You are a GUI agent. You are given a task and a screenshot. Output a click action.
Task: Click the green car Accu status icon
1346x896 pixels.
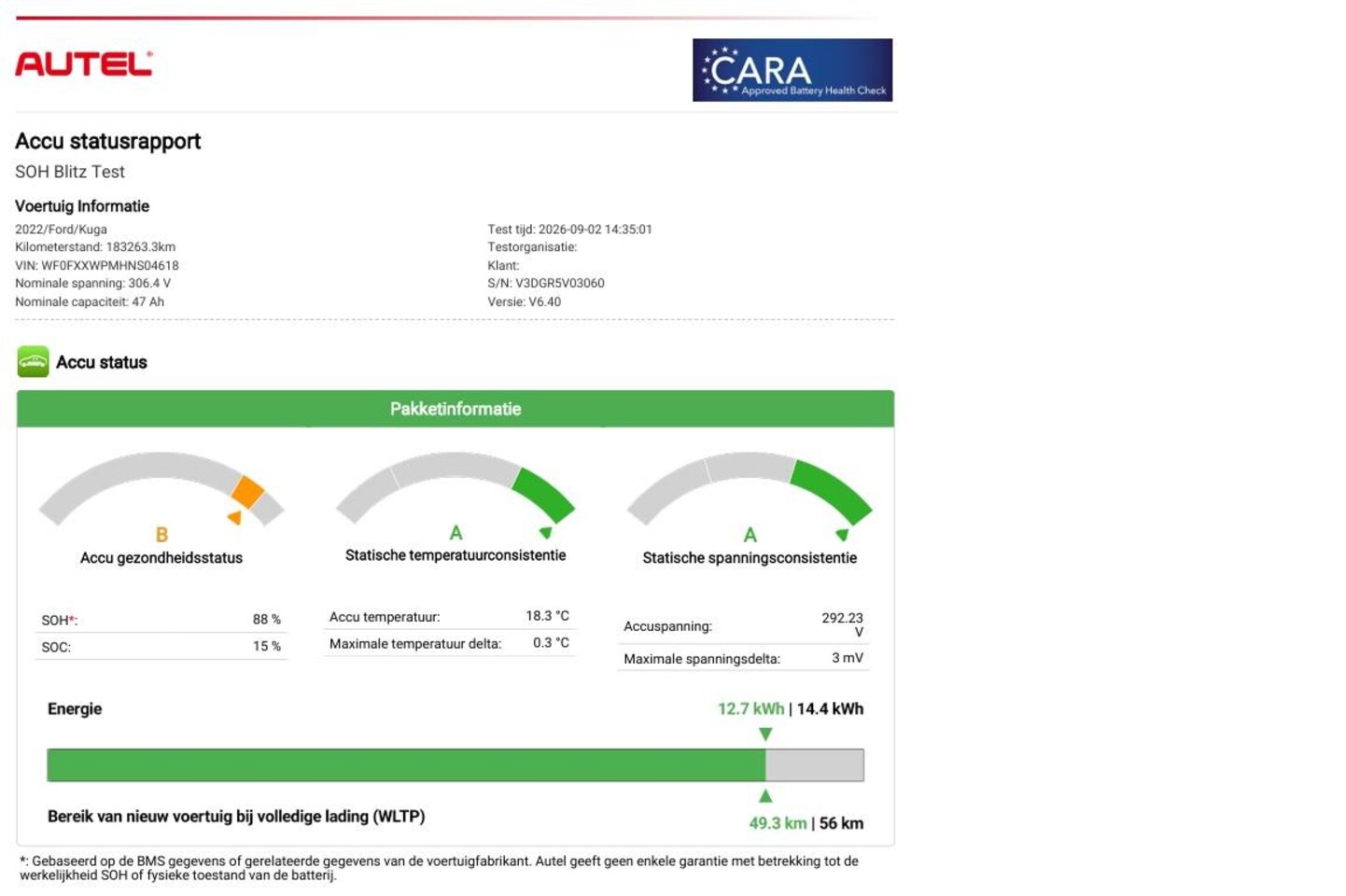(33, 362)
